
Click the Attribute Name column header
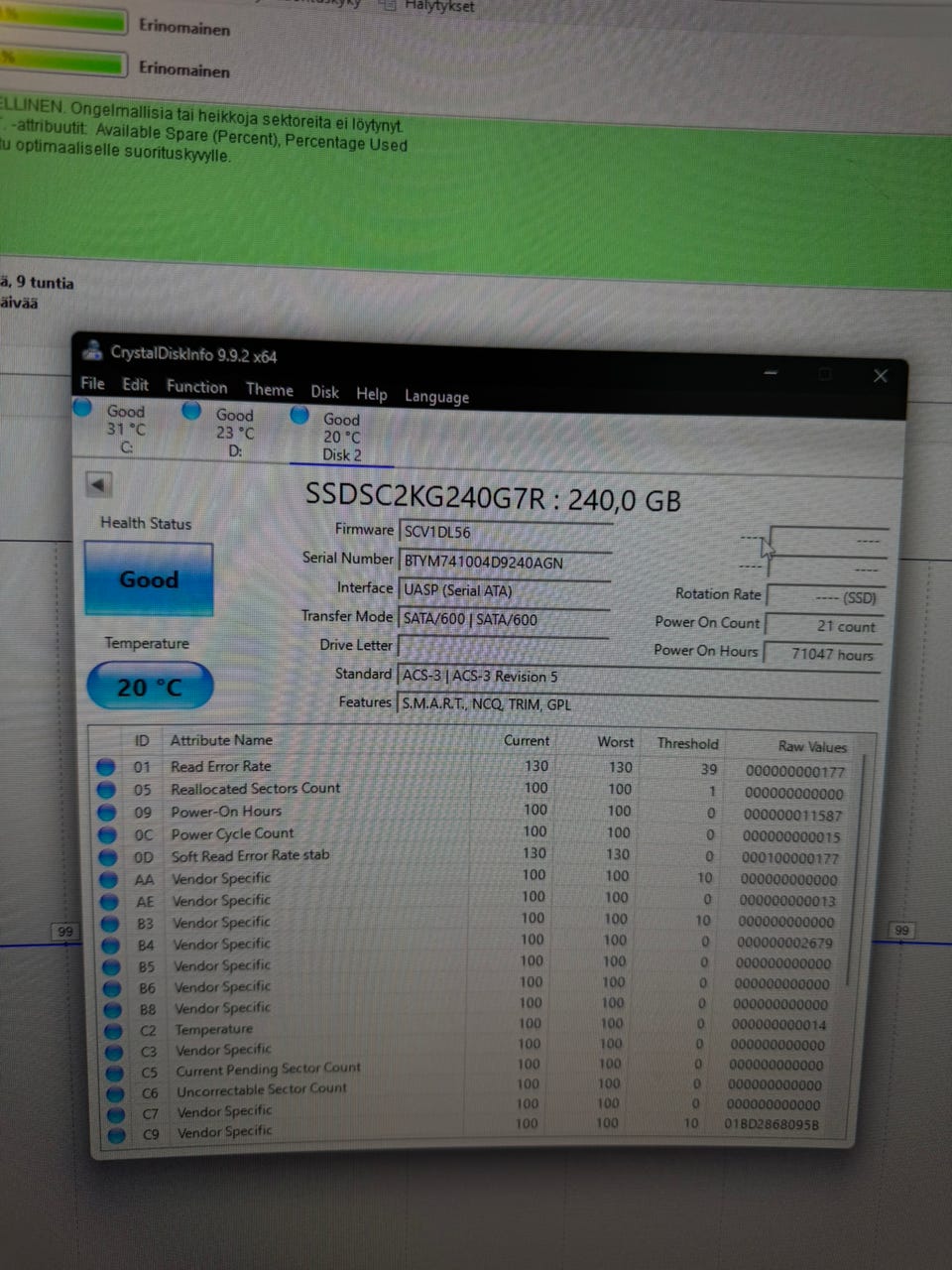coord(221,740)
